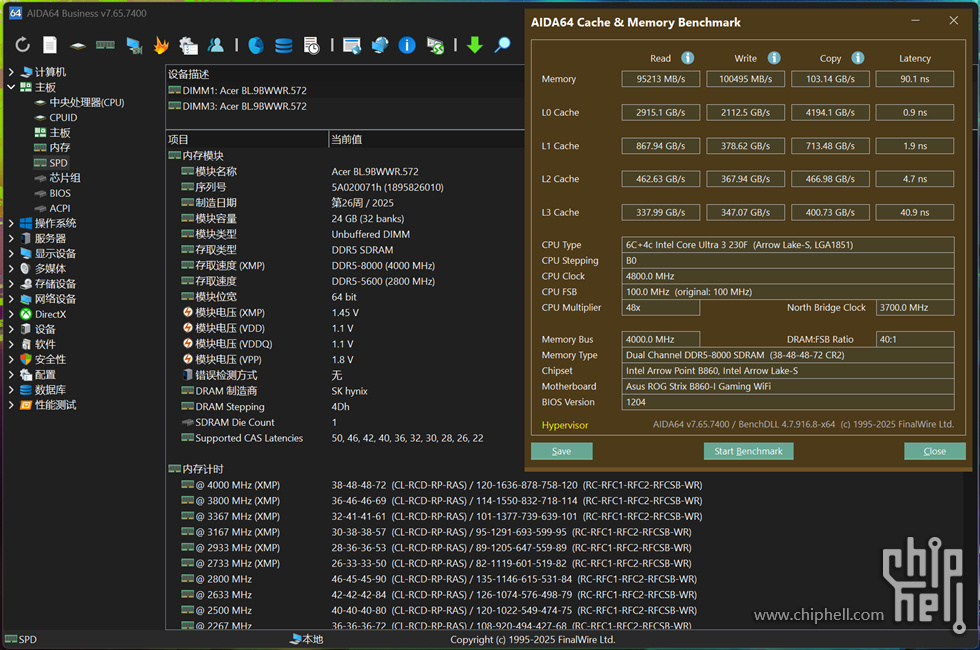Click the Close button in benchmark window

click(x=934, y=451)
